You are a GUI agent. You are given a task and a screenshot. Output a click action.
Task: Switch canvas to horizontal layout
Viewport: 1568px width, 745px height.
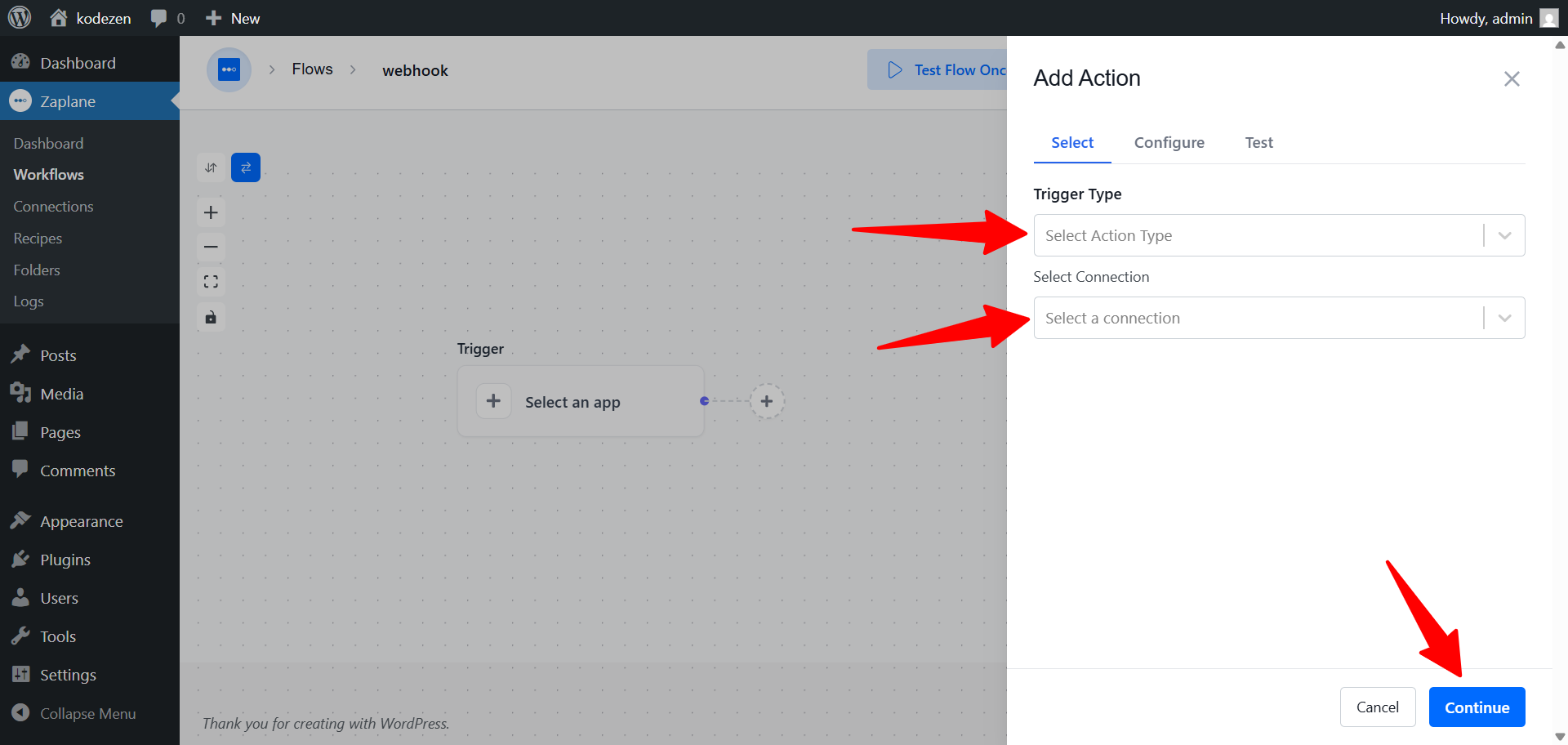click(x=246, y=167)
